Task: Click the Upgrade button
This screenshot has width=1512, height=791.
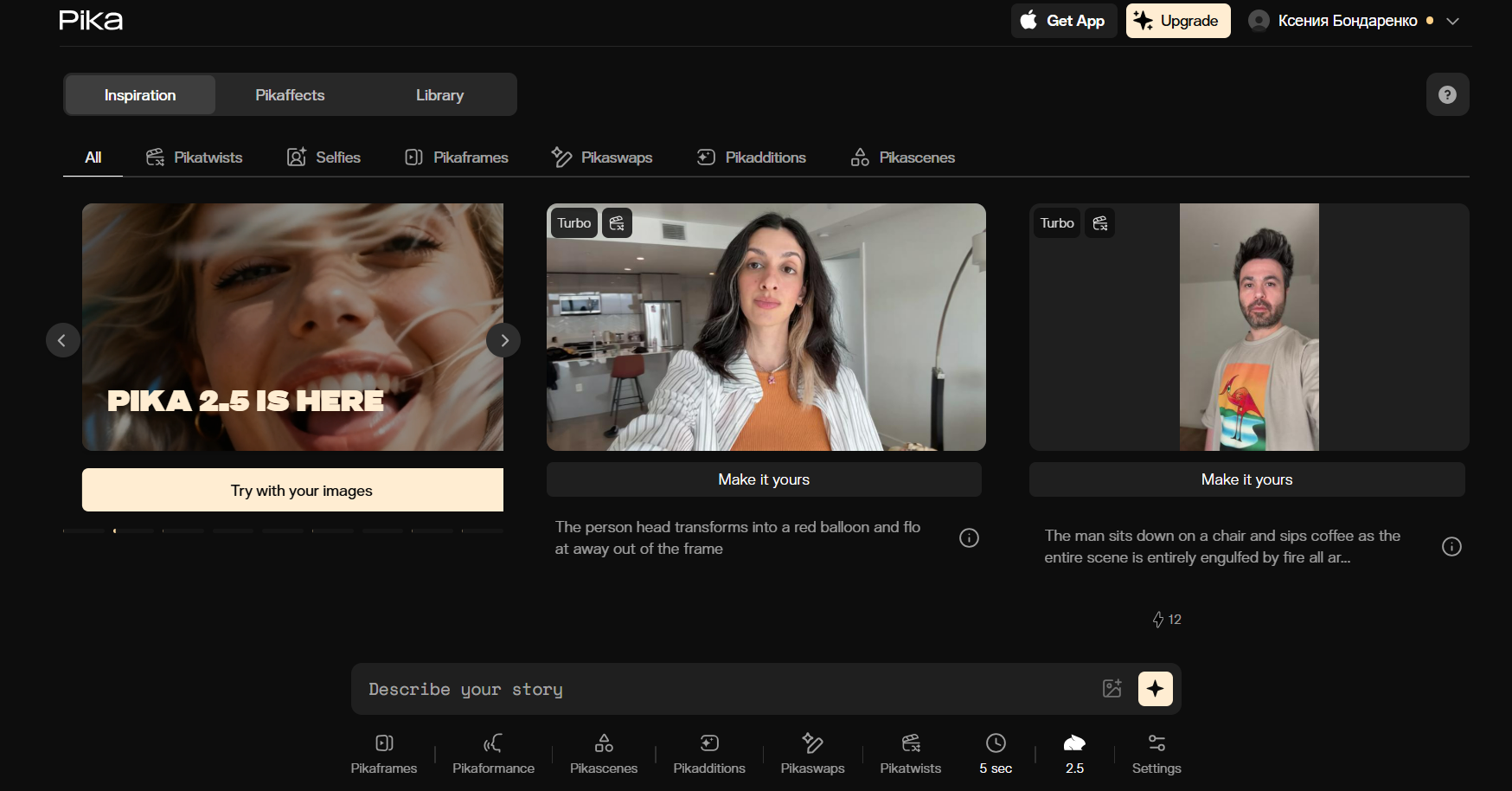Action: (1177, 21)
